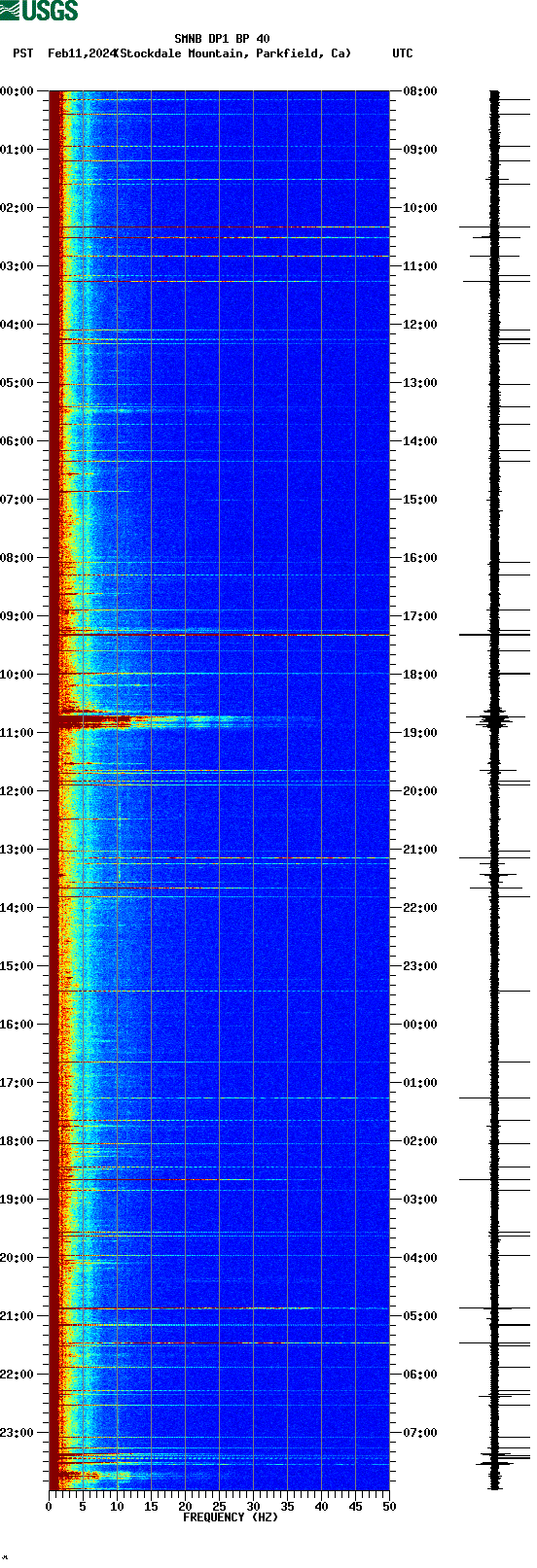Click the 22:00 PST time label
The width and height of the screenshot is (537, 1568).
[18, 1375]
